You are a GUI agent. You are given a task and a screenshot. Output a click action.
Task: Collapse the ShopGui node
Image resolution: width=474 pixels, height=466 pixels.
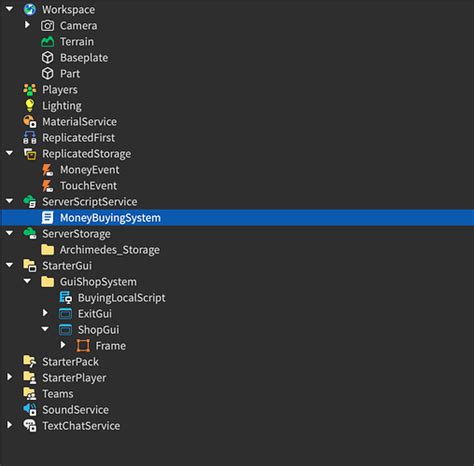[45, 329]
